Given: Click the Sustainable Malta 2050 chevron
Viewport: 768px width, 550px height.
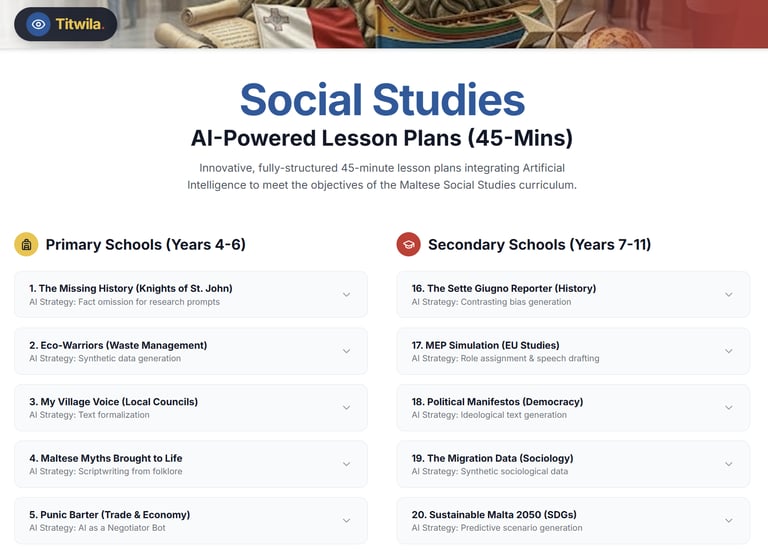Looking at the screenshot, I should point(728,520).
